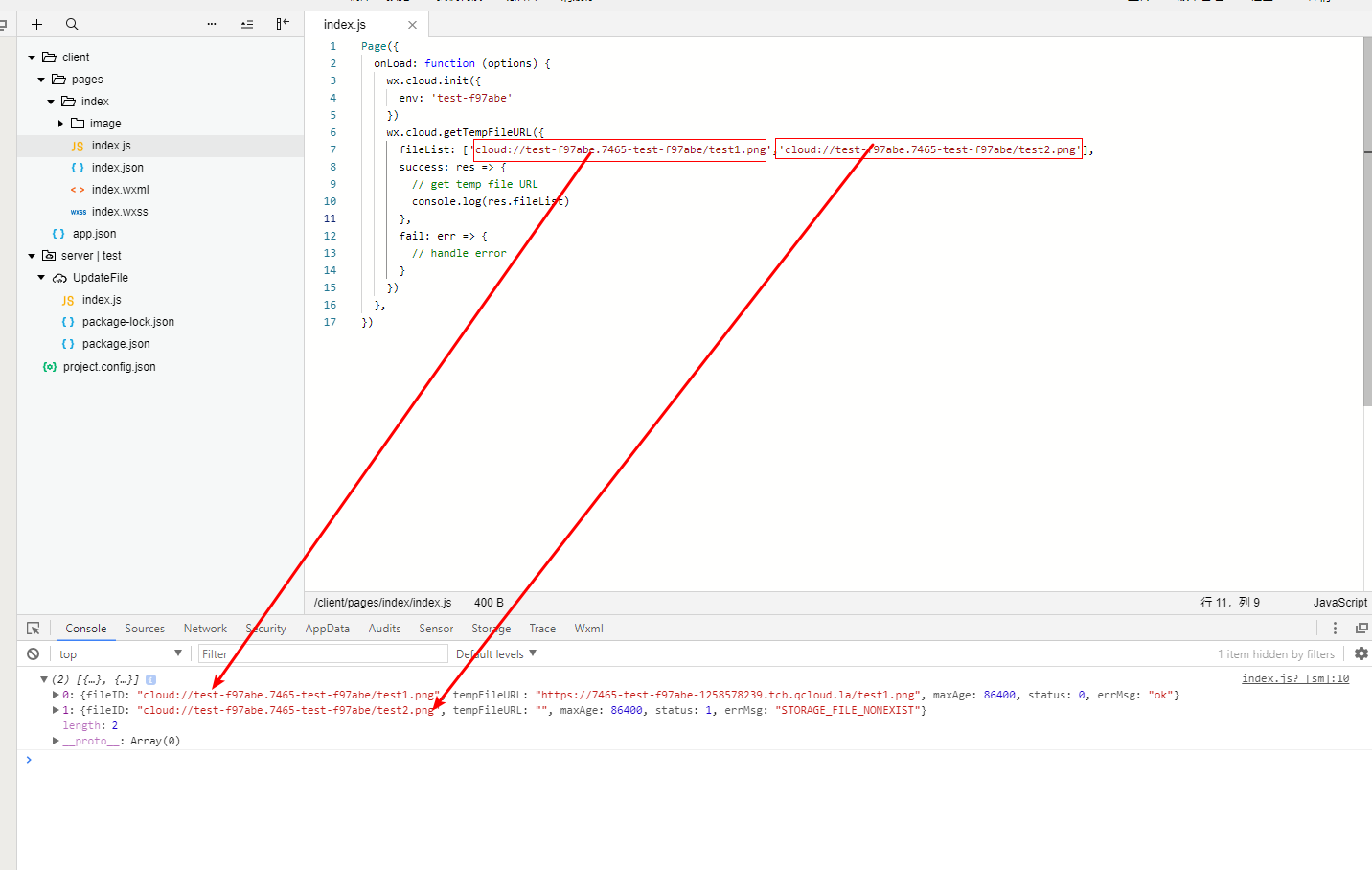Expand the image folder
This screenshot has height=870, width=1372.
pyautogui.click(x=60, y=124)
